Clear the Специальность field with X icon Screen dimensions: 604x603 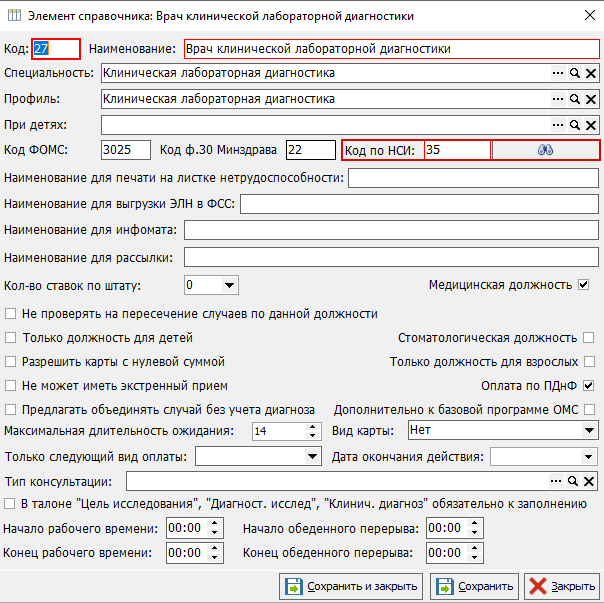[x=591, y=73]
